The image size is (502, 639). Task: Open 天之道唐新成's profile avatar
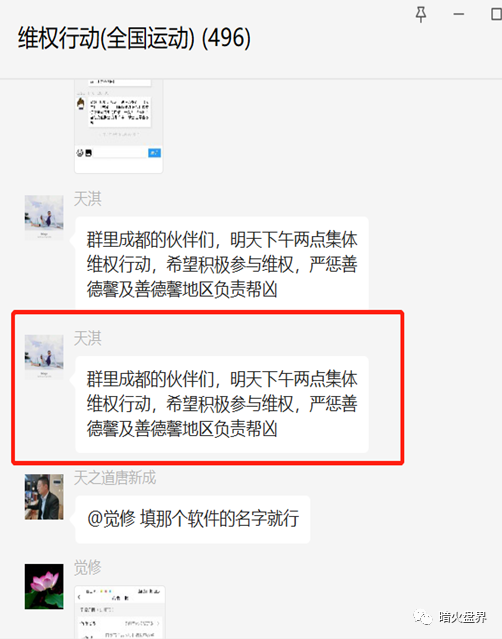44,496
